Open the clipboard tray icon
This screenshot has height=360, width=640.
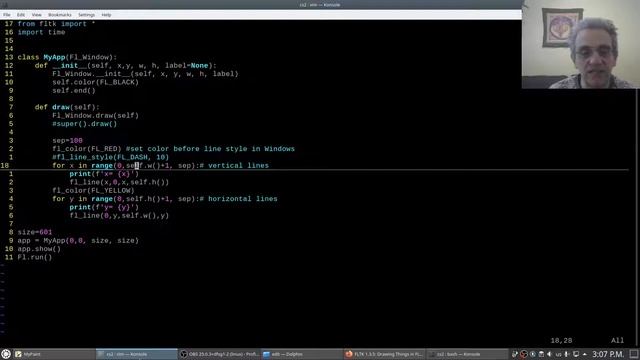[x=541, y=354]
